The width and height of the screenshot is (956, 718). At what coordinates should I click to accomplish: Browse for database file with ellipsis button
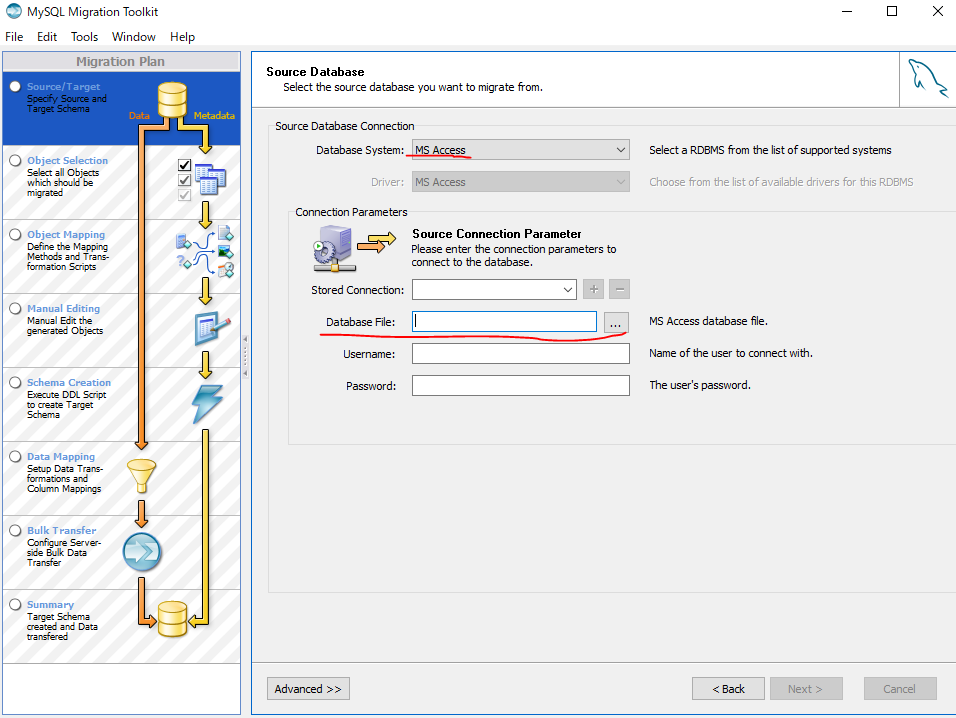tap(616, 322)
